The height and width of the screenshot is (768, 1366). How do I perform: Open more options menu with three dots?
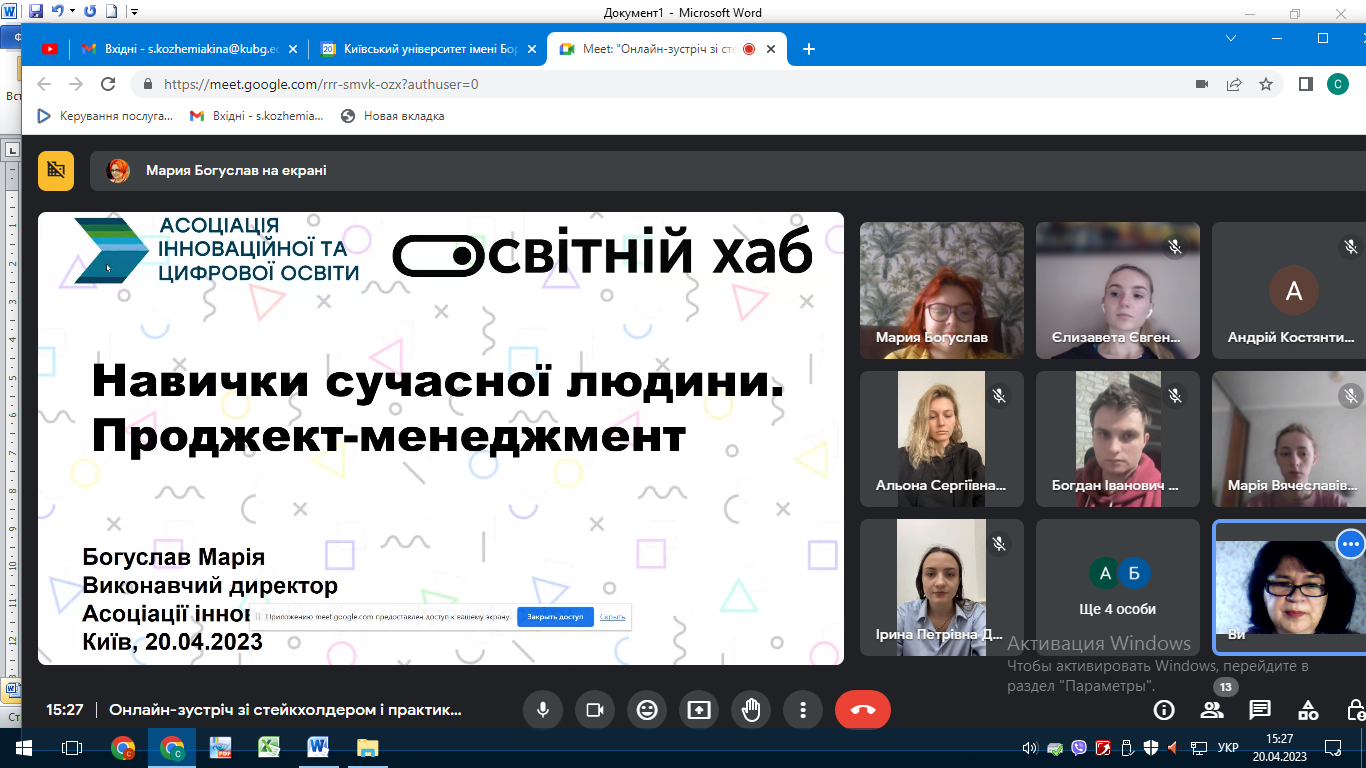coord(802,710)
